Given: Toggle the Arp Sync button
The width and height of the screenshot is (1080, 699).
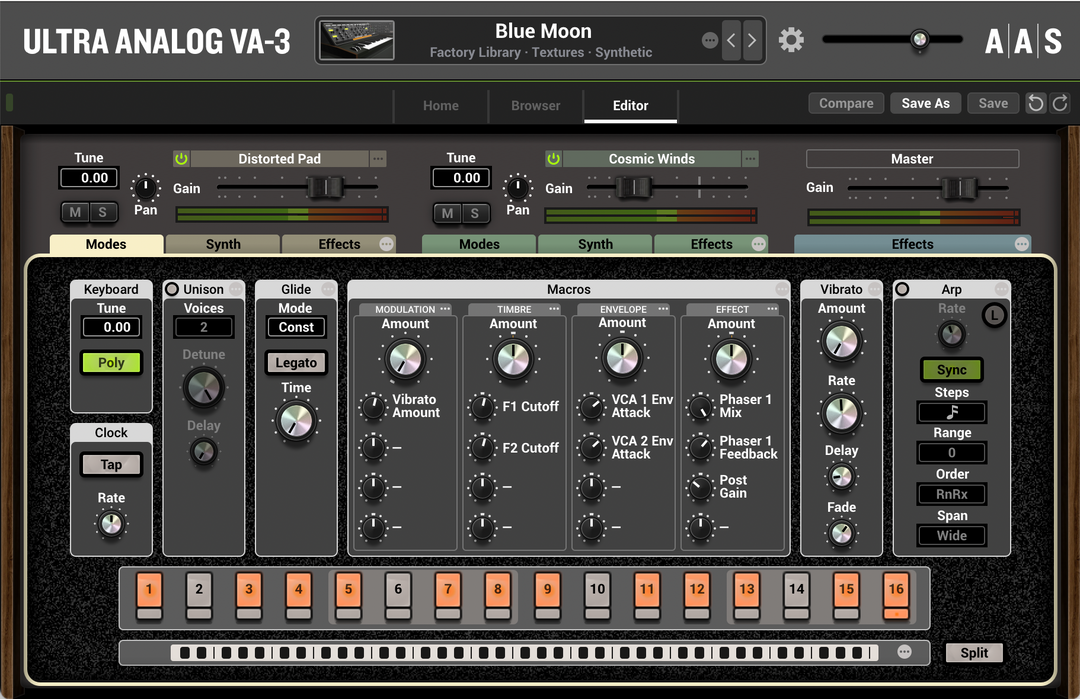Looking at the screenshot, I should (x=951, y=370).
